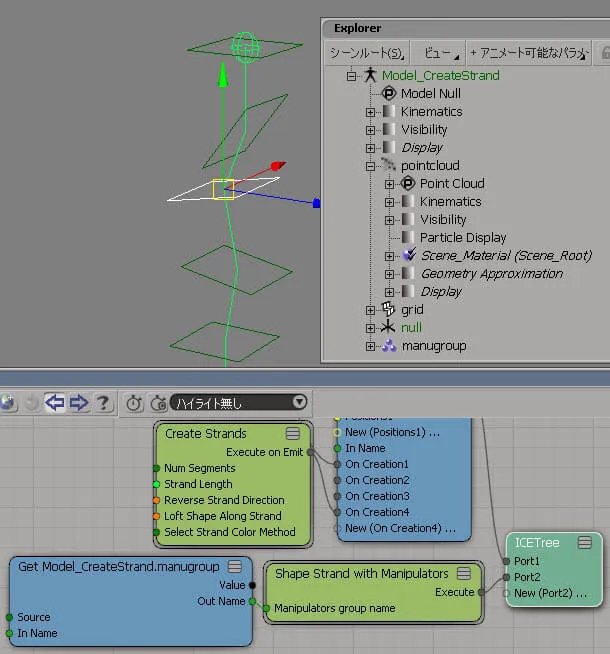Click the blue Z-axis manipulator handle

316,203
